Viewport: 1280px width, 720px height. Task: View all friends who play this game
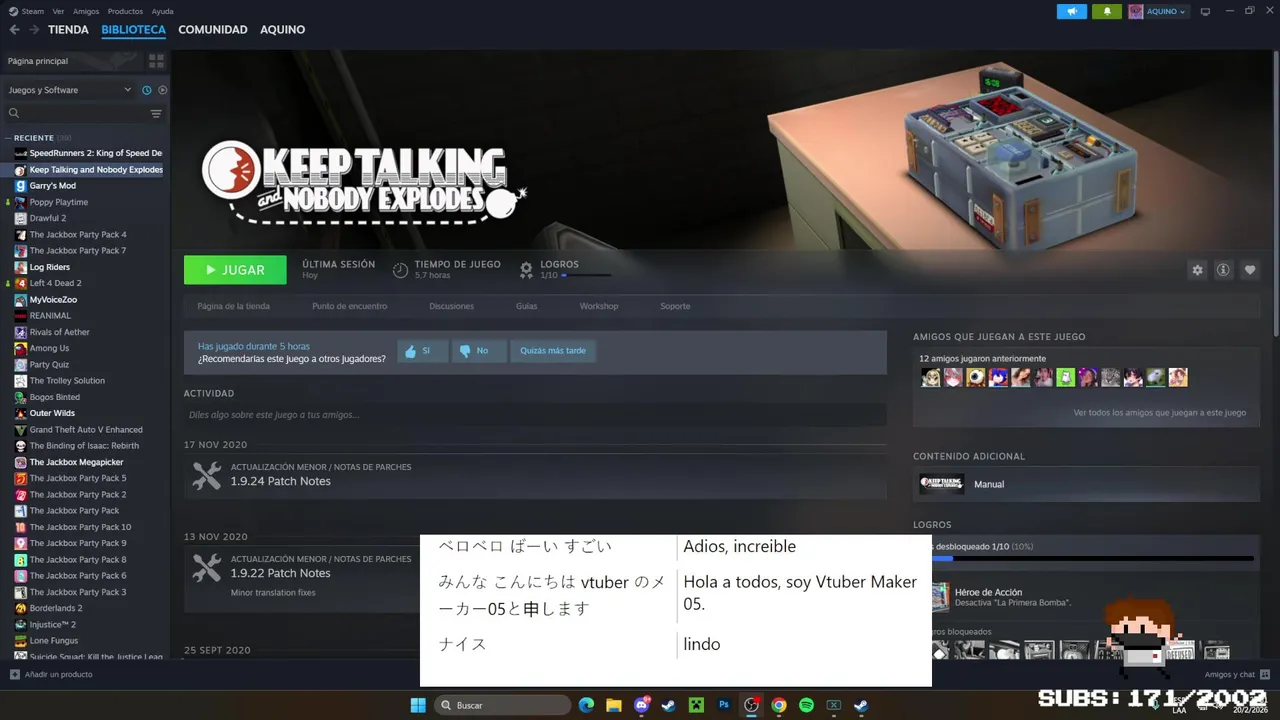(x=1160, y=412)
